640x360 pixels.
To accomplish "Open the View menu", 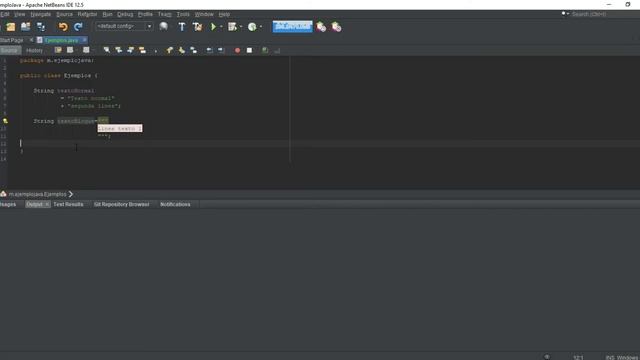I will coord(20,14).
